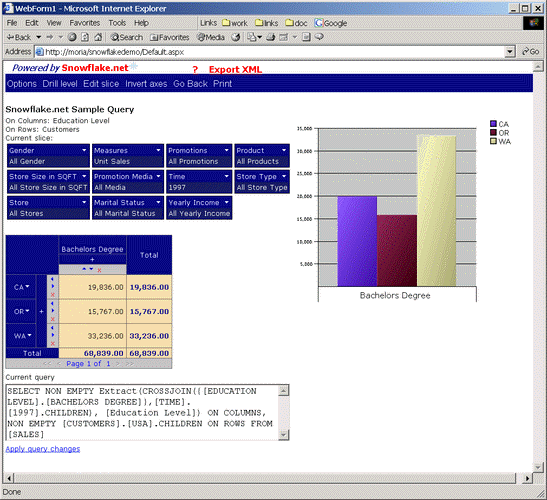Remove the WA row with red X
Screen dimensions: 547x500
pyautogui.click(x=53, y=344)
